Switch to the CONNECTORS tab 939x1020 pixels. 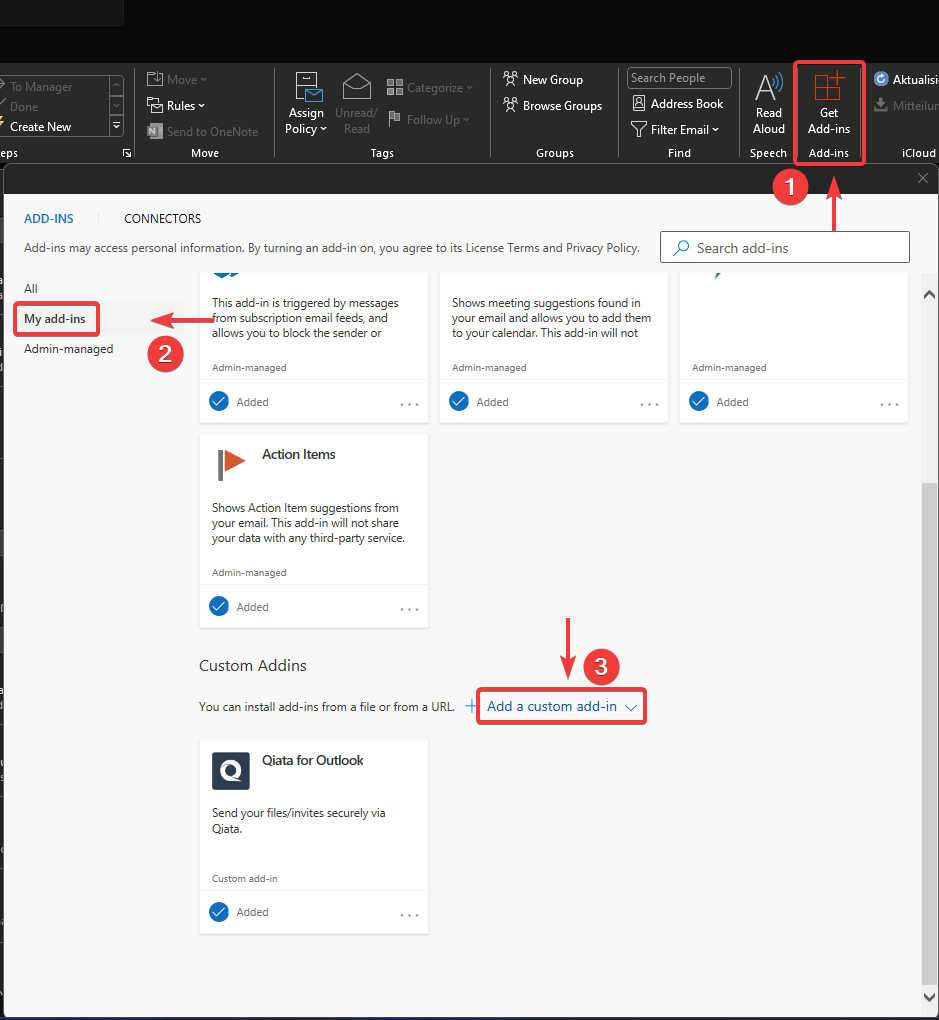click(x=162, y=218)
